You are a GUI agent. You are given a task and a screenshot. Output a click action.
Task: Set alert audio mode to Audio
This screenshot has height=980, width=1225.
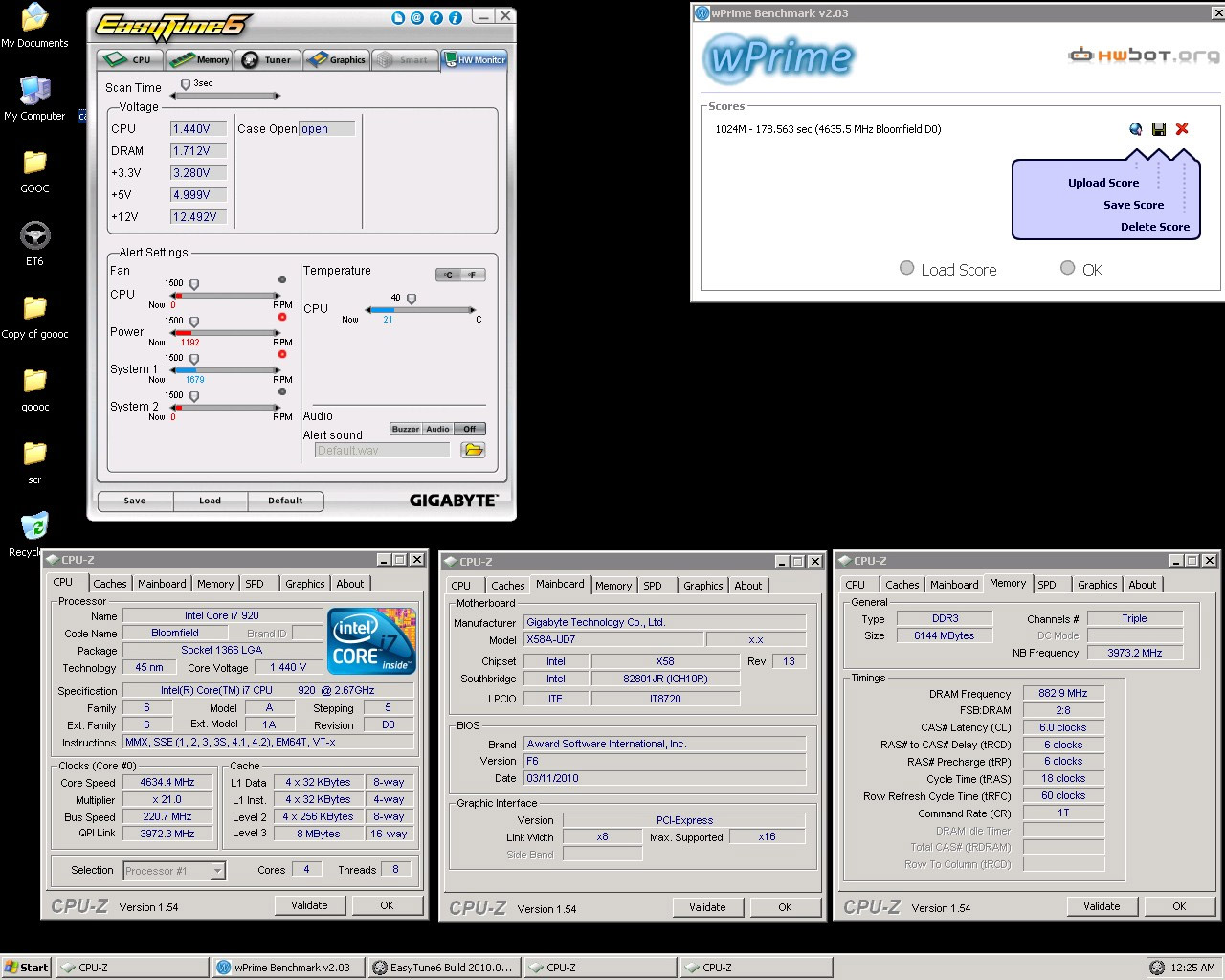click(x=438, y=429)
